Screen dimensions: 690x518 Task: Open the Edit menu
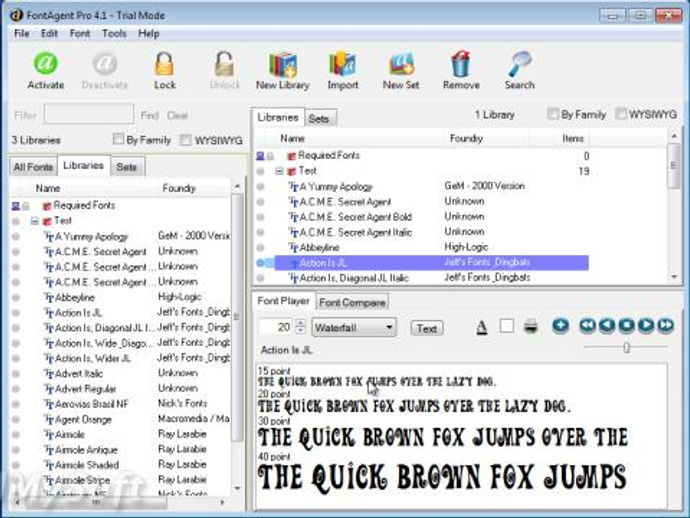coord(49,33)
